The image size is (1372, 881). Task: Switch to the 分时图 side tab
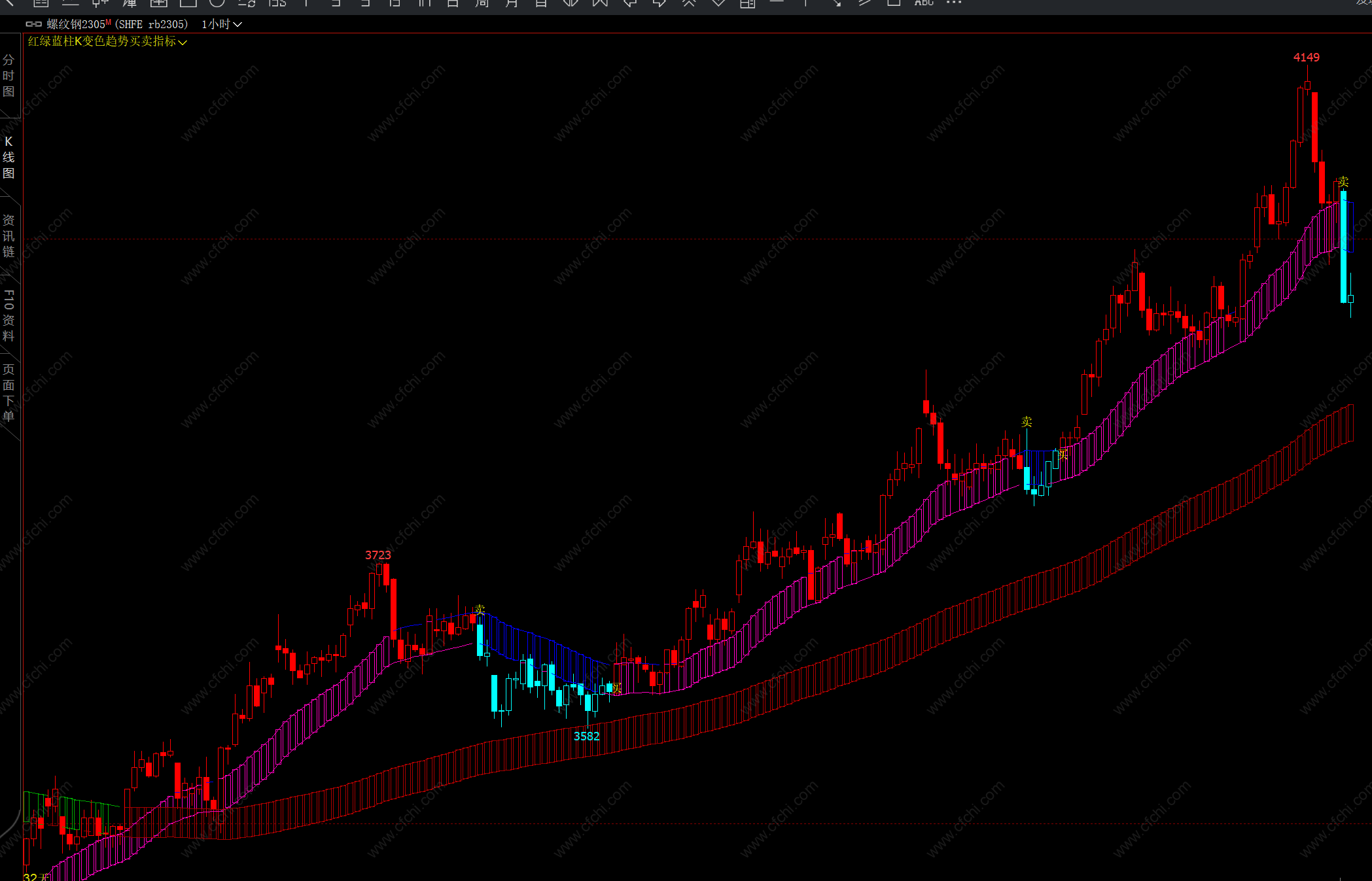point(9,76)
